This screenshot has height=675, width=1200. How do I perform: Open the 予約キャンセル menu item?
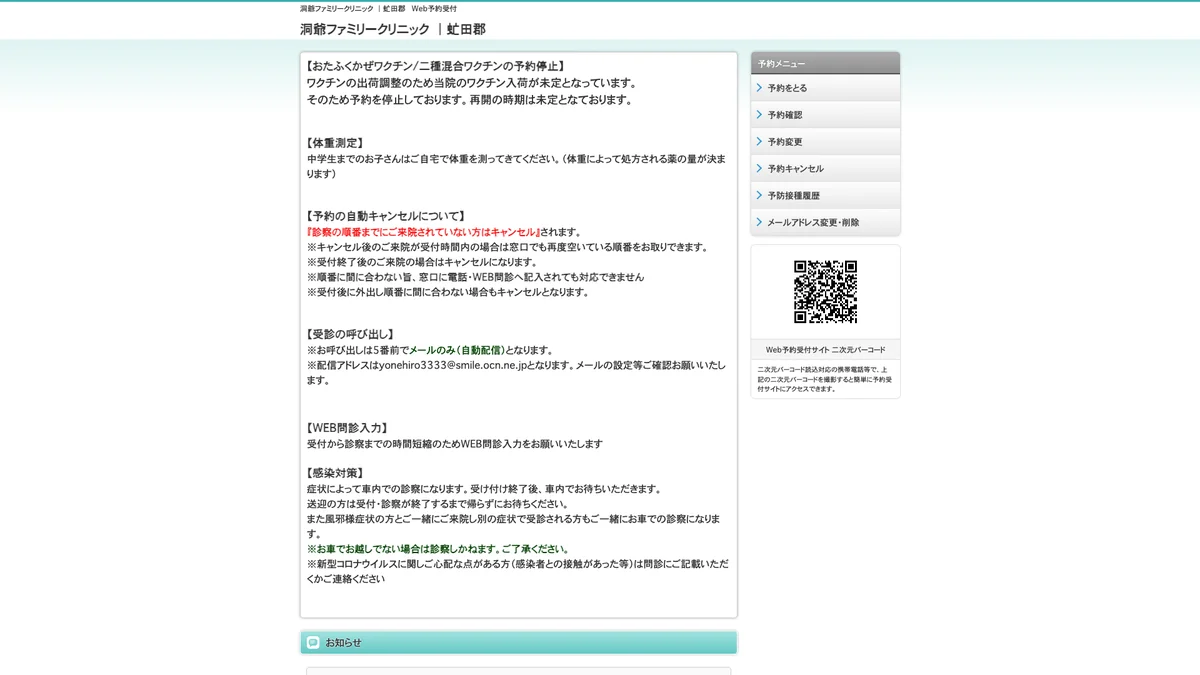[x=825, y=169]
